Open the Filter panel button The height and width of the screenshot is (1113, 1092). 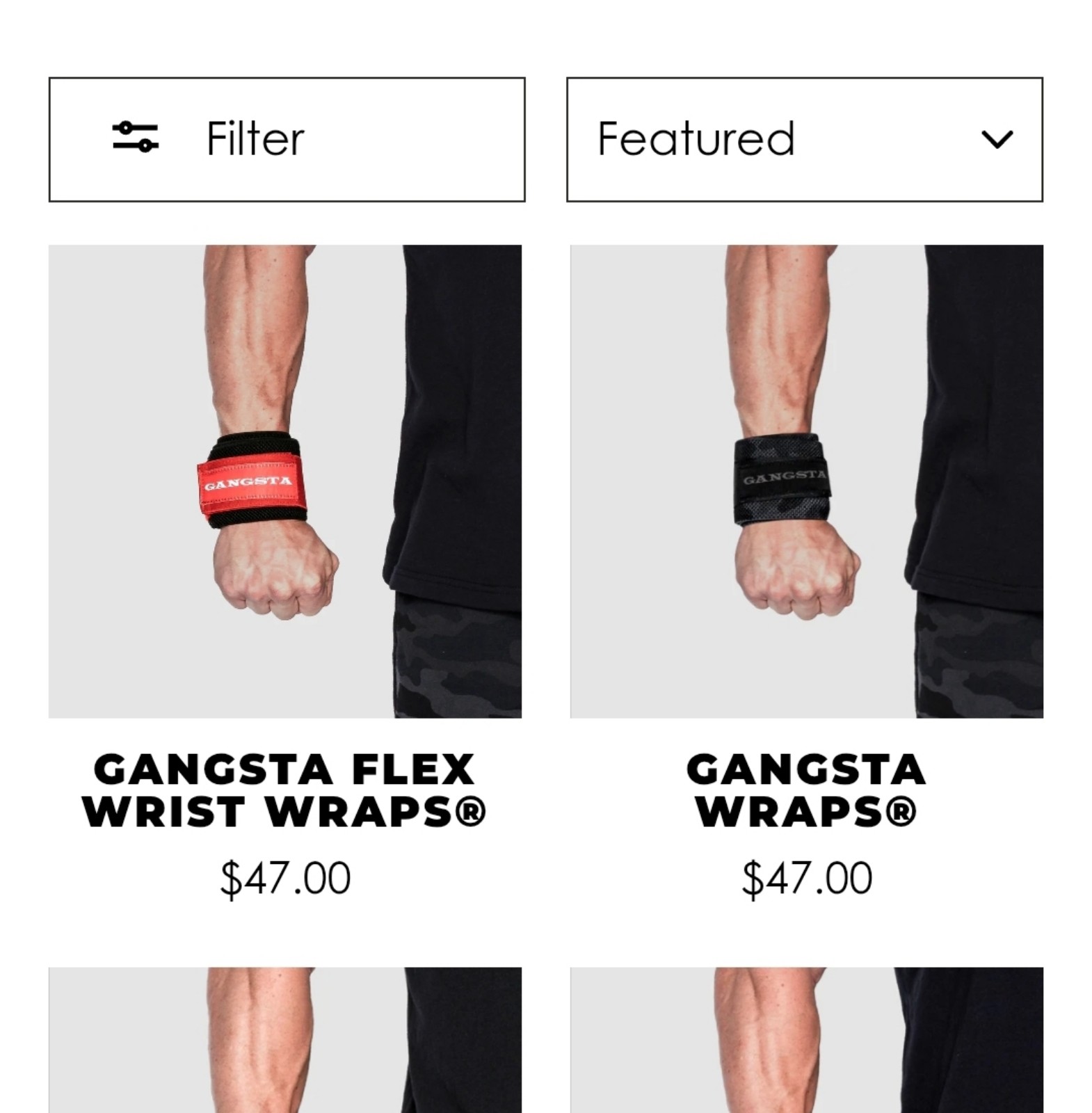[287, 139]
